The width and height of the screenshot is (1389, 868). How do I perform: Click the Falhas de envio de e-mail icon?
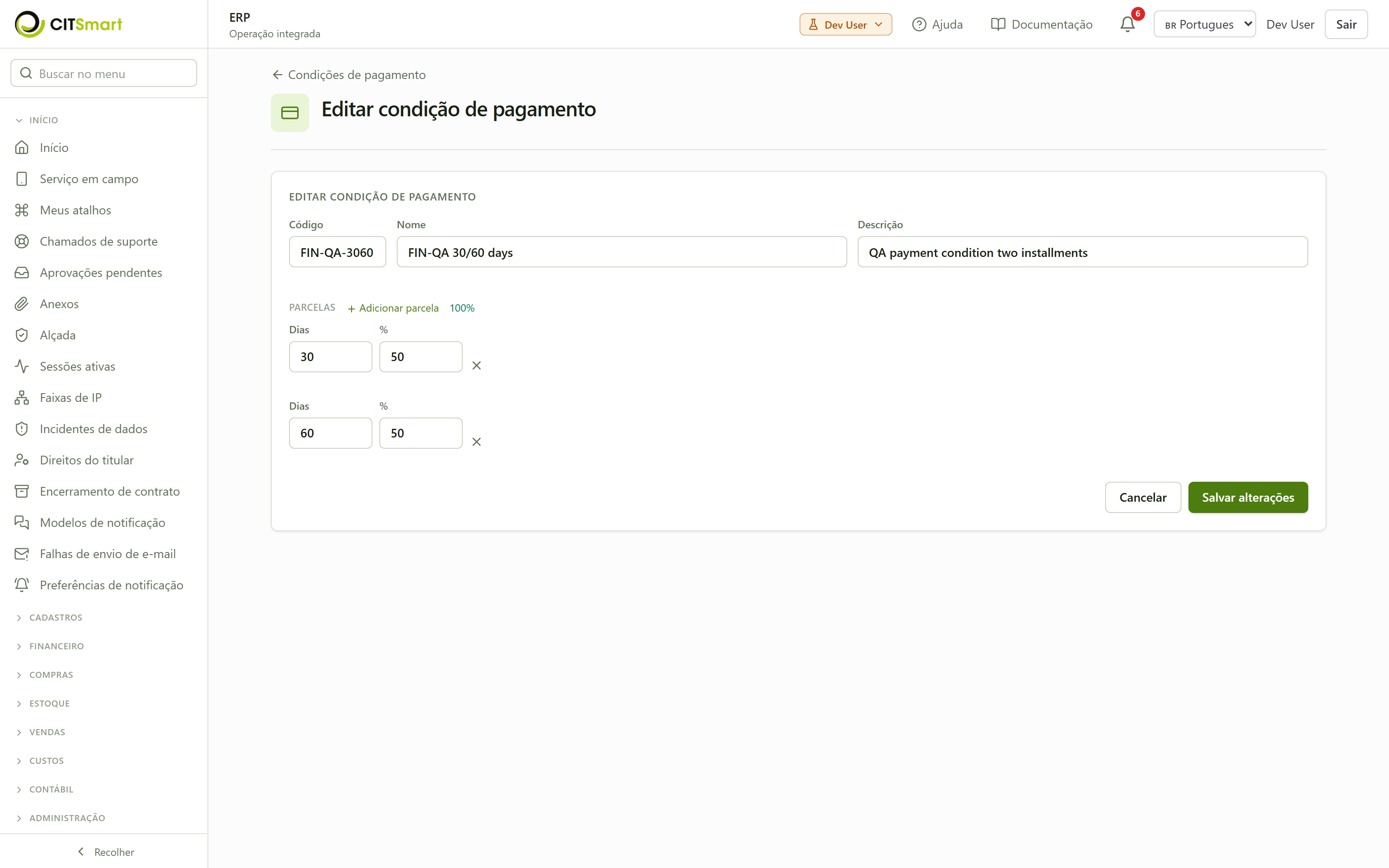pyautogui.click(x=22, y=554)
